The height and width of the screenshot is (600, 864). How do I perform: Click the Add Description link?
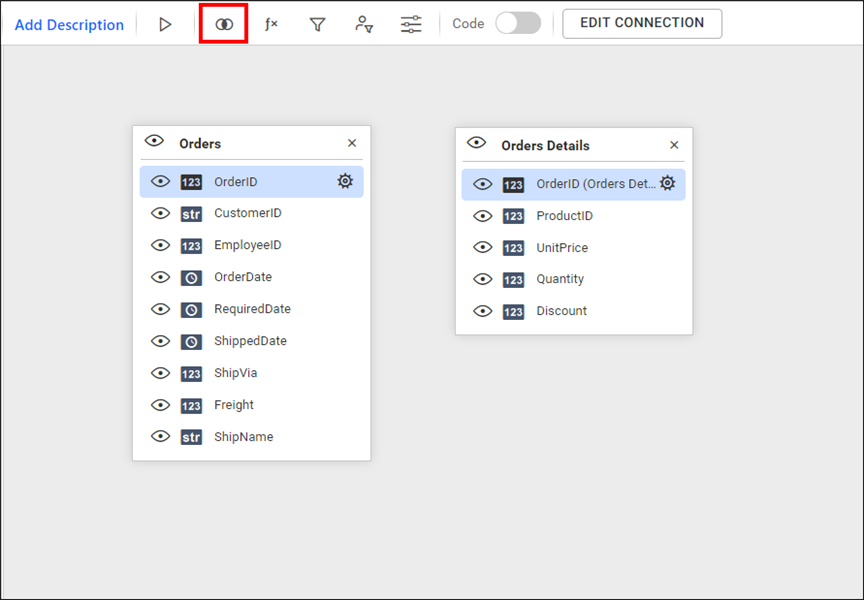[69, 25]
